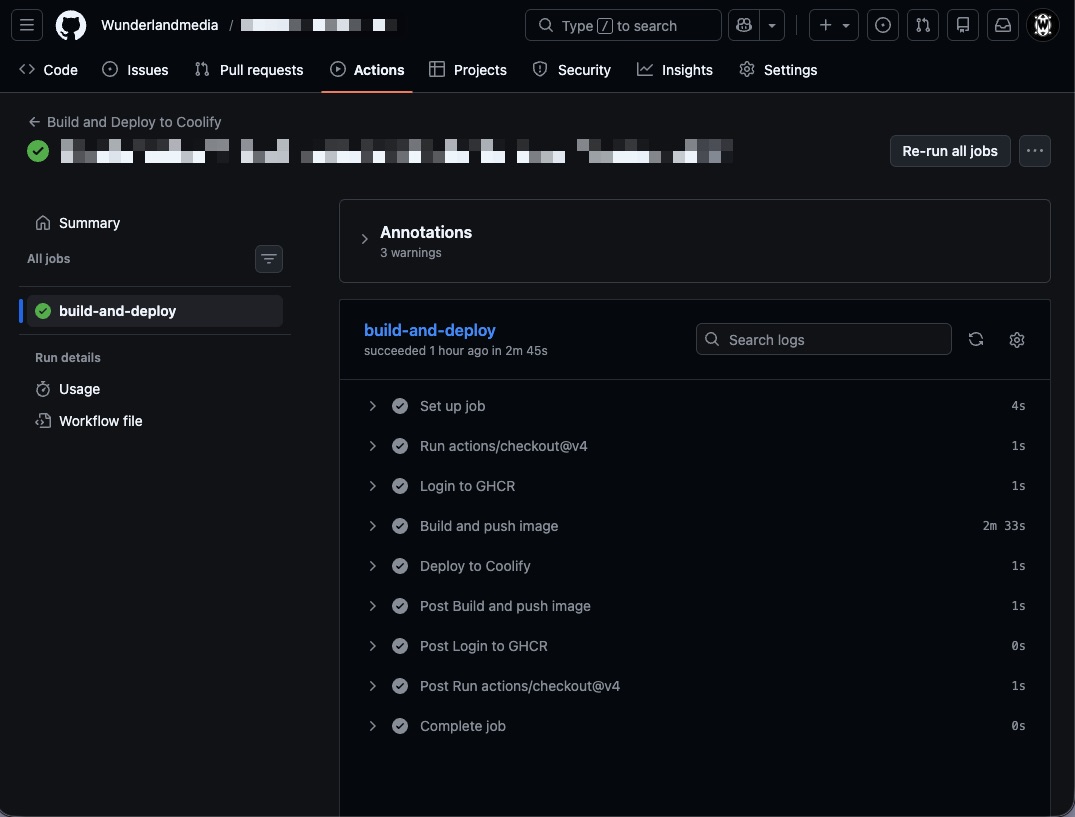Open the user profile avatar menu
The width and height of the screenshot is (1075, 817).
(x=1043, y=25)
